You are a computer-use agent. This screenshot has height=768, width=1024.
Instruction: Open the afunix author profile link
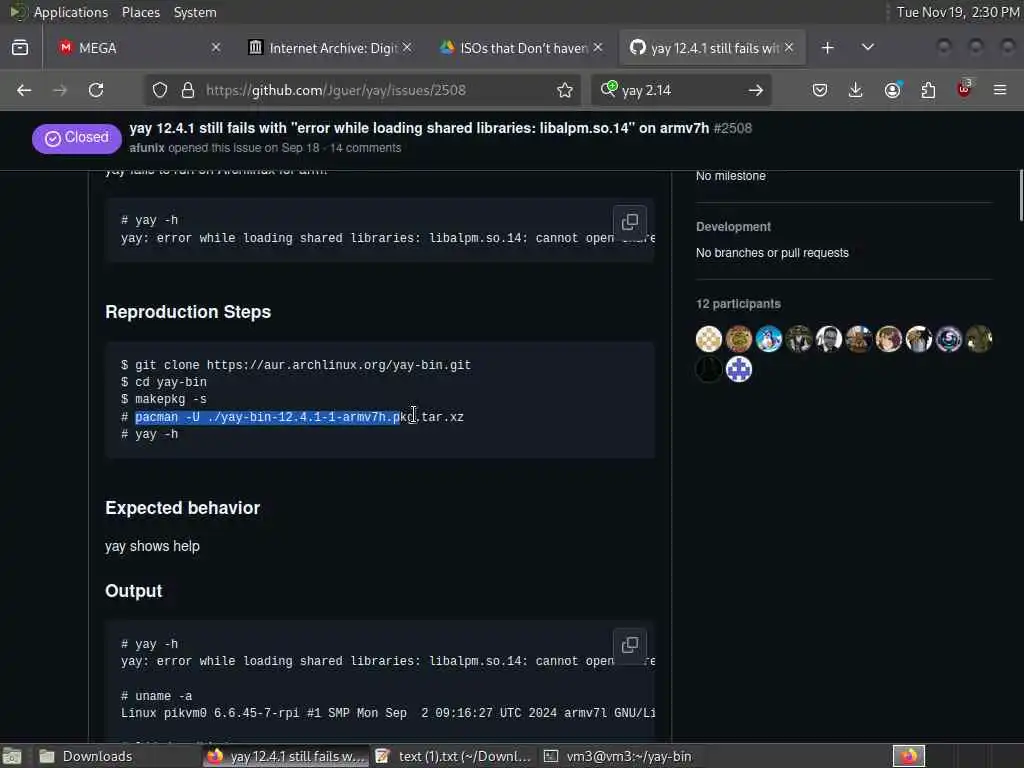pos(147,148)
